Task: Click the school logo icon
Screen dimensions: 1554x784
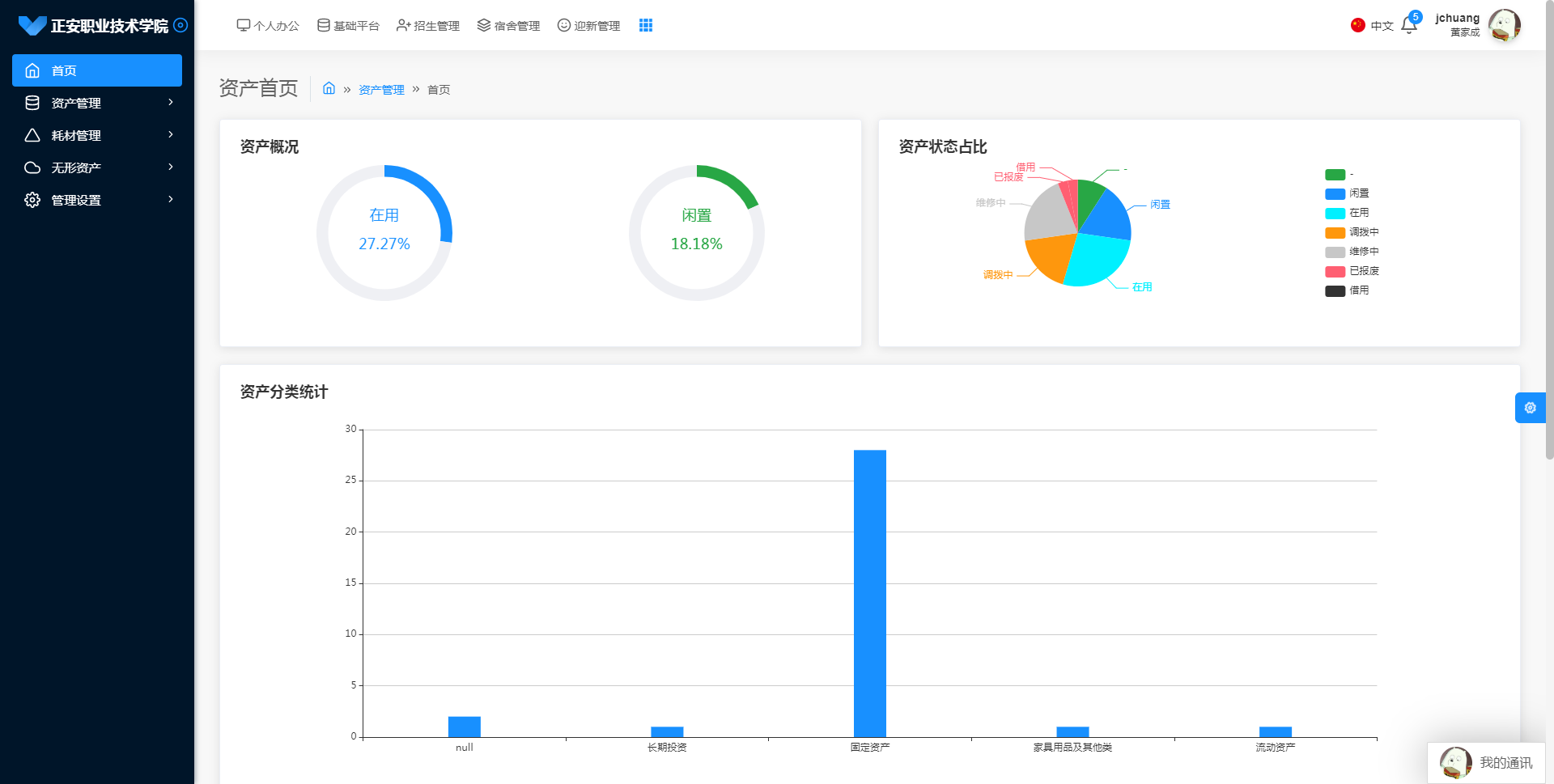Action: [x=32, y=25]
